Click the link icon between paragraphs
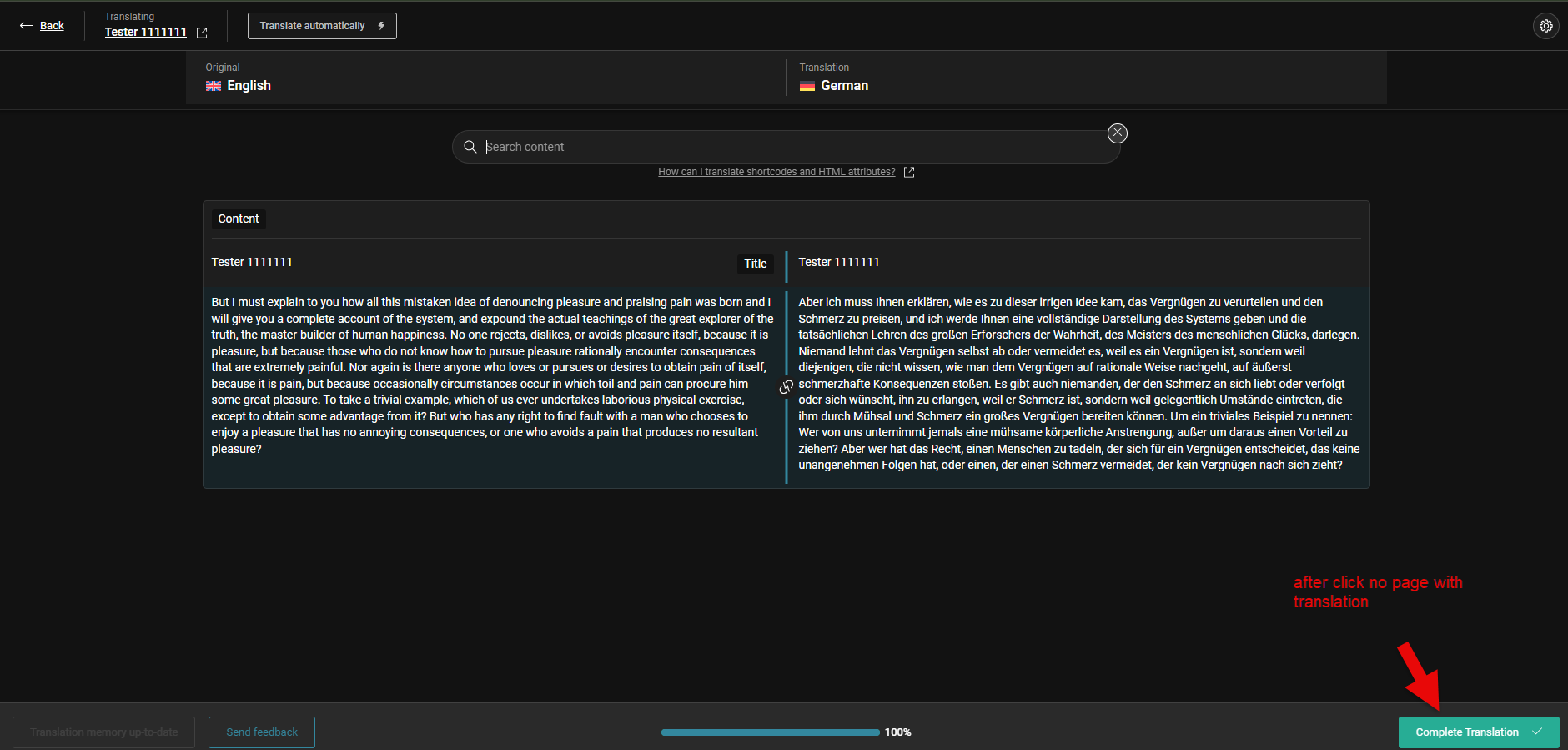1568x750 pixels. tap(786, 387)
